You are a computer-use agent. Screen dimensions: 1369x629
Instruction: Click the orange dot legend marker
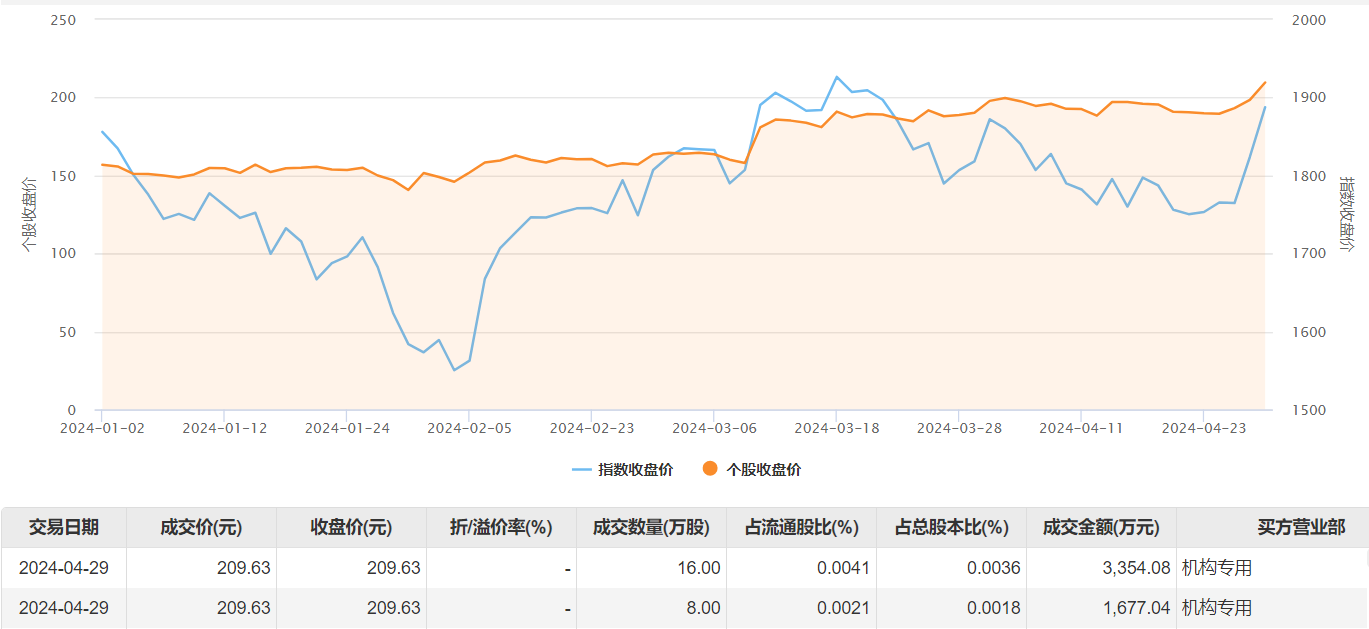710,469
